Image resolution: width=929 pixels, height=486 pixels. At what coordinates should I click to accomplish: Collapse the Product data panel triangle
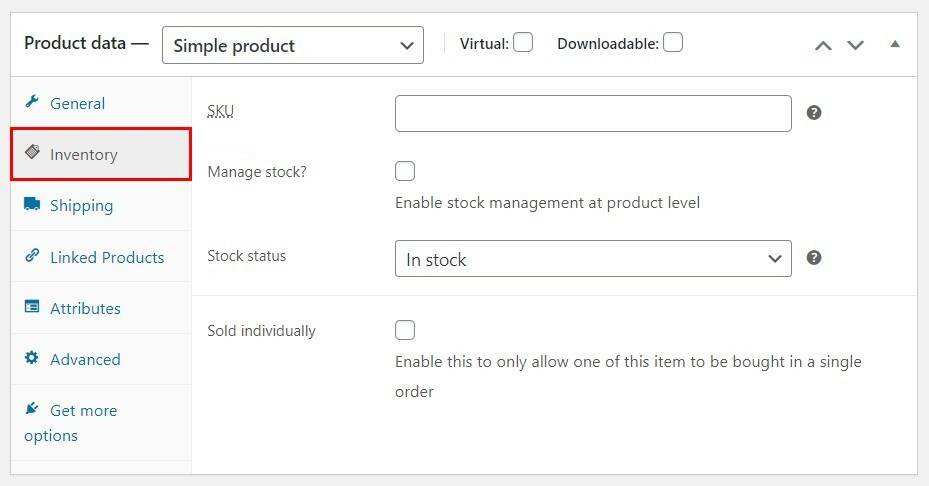[x=895, y=44]
